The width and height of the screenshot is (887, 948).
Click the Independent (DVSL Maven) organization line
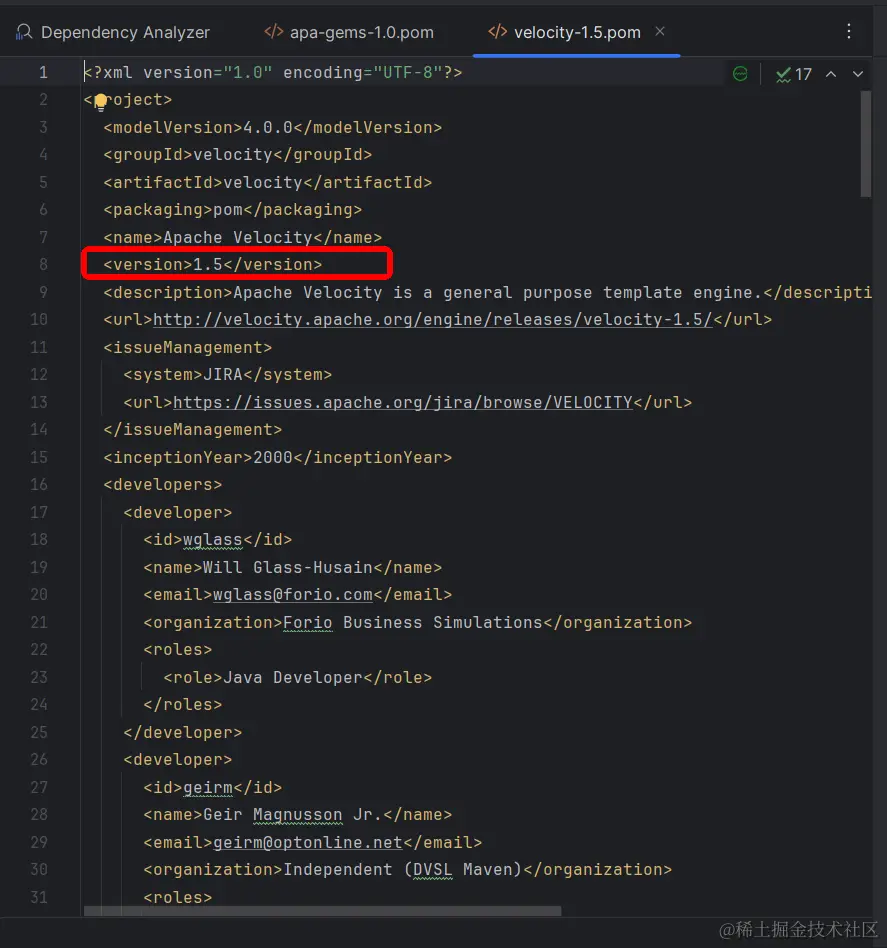tap(408, 870)
